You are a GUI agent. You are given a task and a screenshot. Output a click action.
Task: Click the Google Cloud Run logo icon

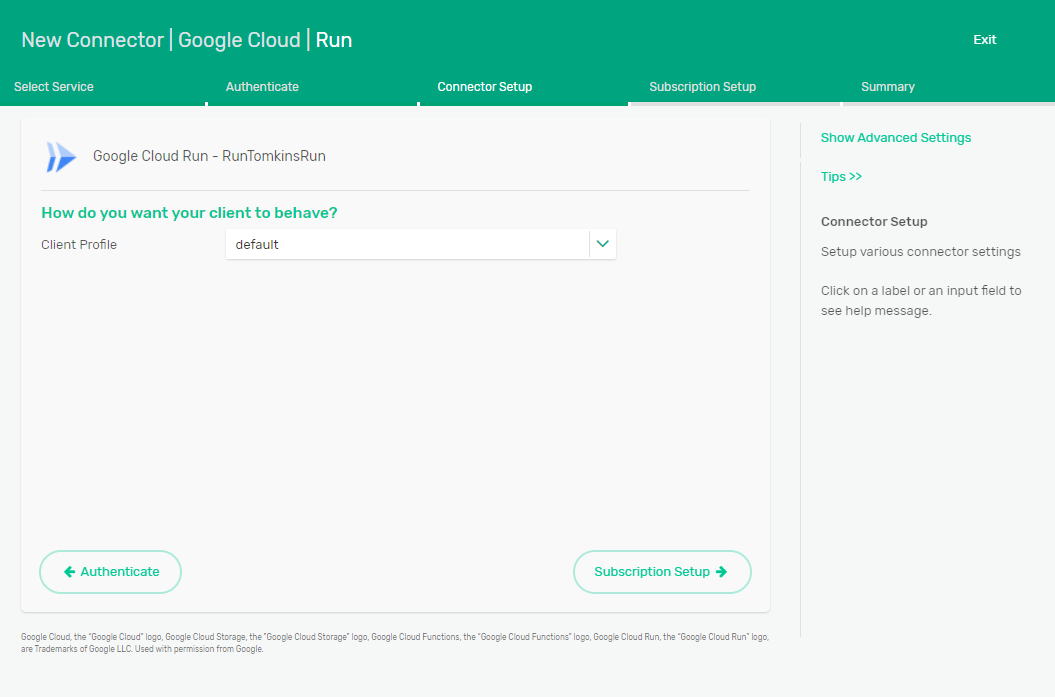coord(60,157)
